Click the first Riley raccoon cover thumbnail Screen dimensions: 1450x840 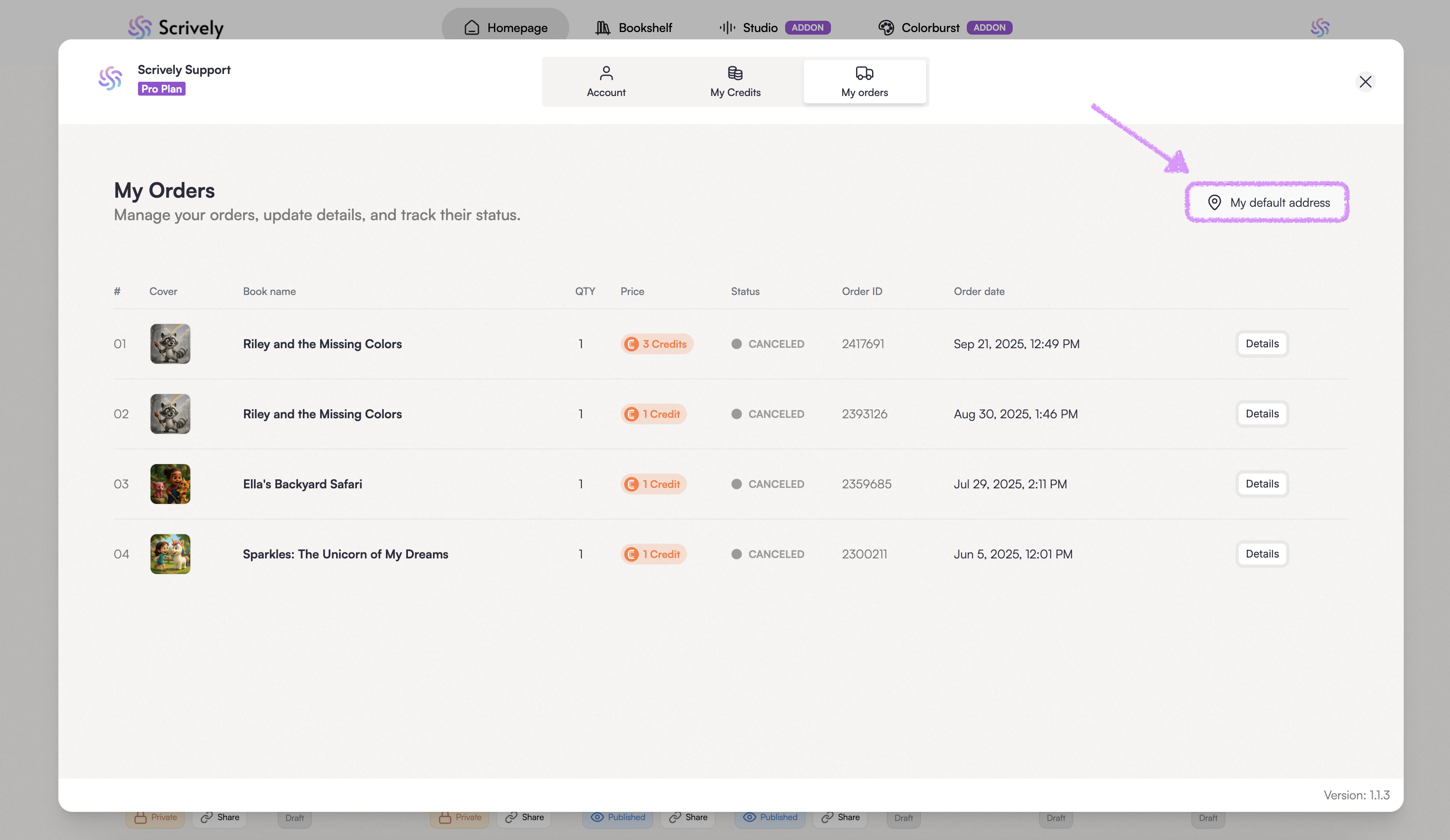coord(170,344)
